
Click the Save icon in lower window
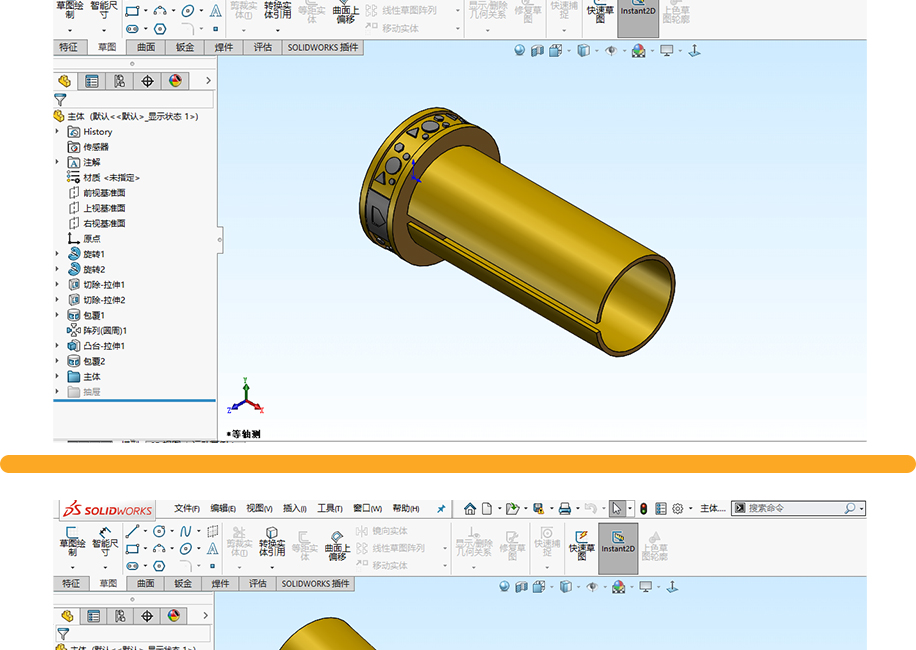(x=539, y=509)
